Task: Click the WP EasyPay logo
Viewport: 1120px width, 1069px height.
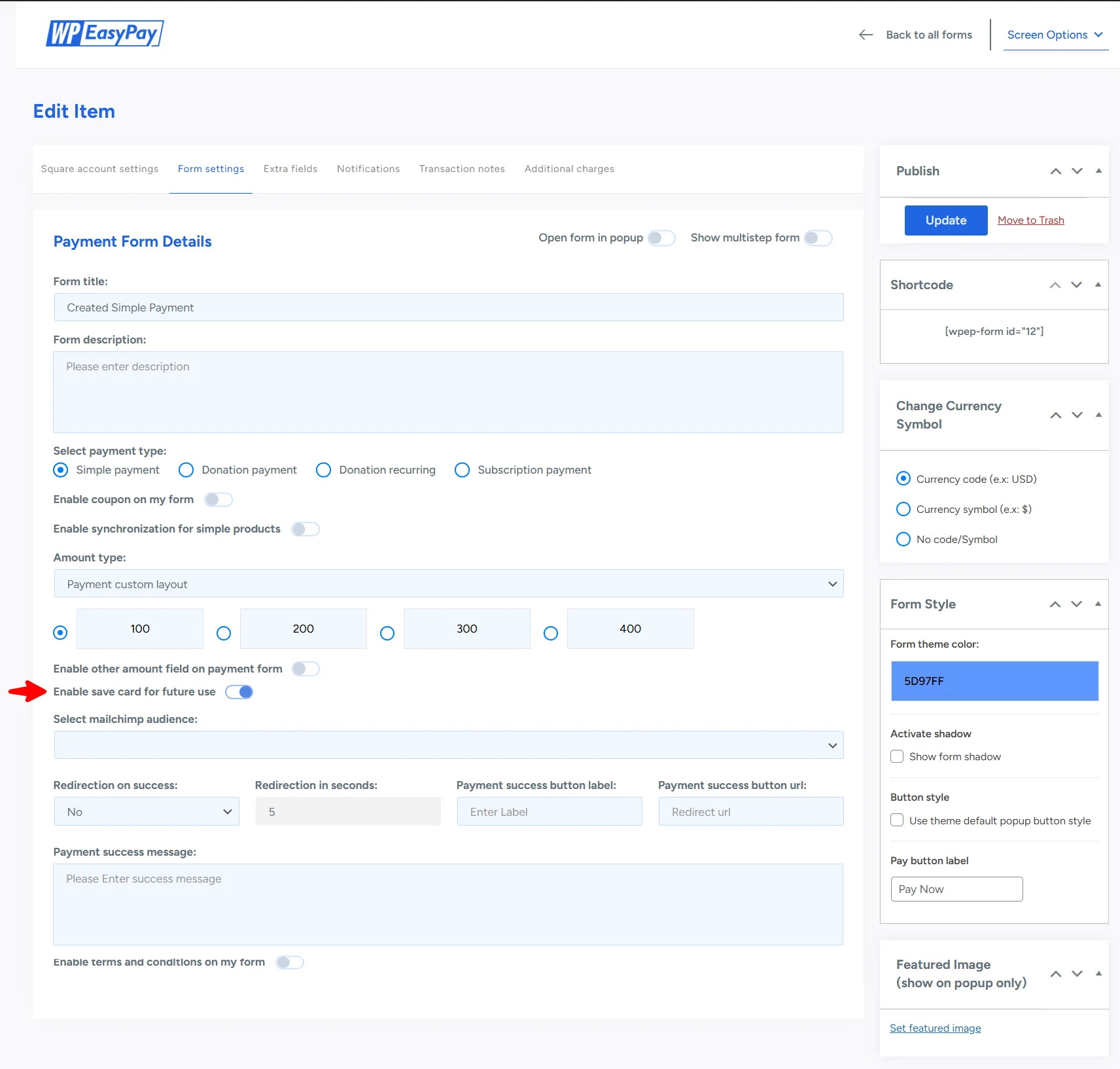Action: [x=105, y=33]
